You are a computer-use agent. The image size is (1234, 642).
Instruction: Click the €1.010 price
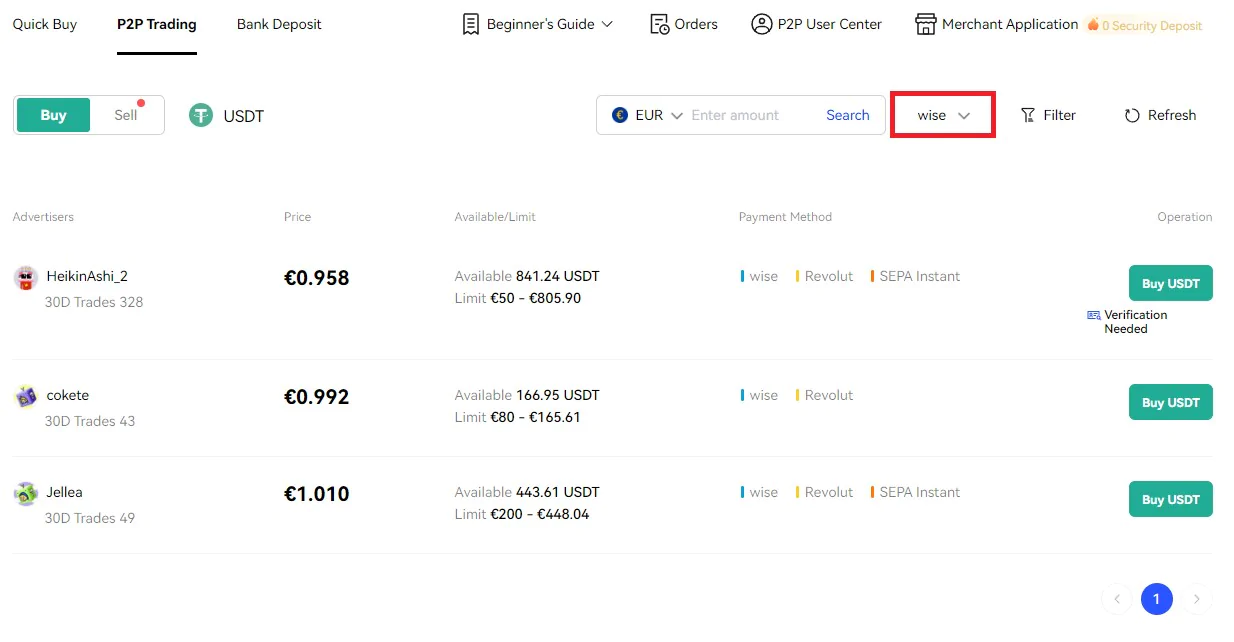pyautogui.click(x=317, y=494)
